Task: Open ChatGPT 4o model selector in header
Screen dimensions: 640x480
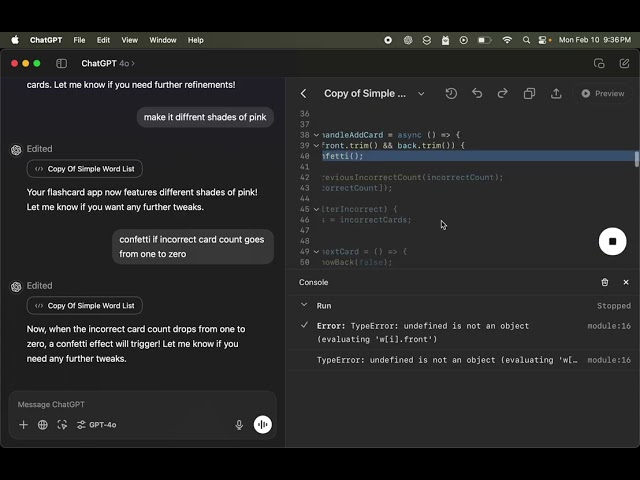Action: pyautogui.click(x=108, y=63)
